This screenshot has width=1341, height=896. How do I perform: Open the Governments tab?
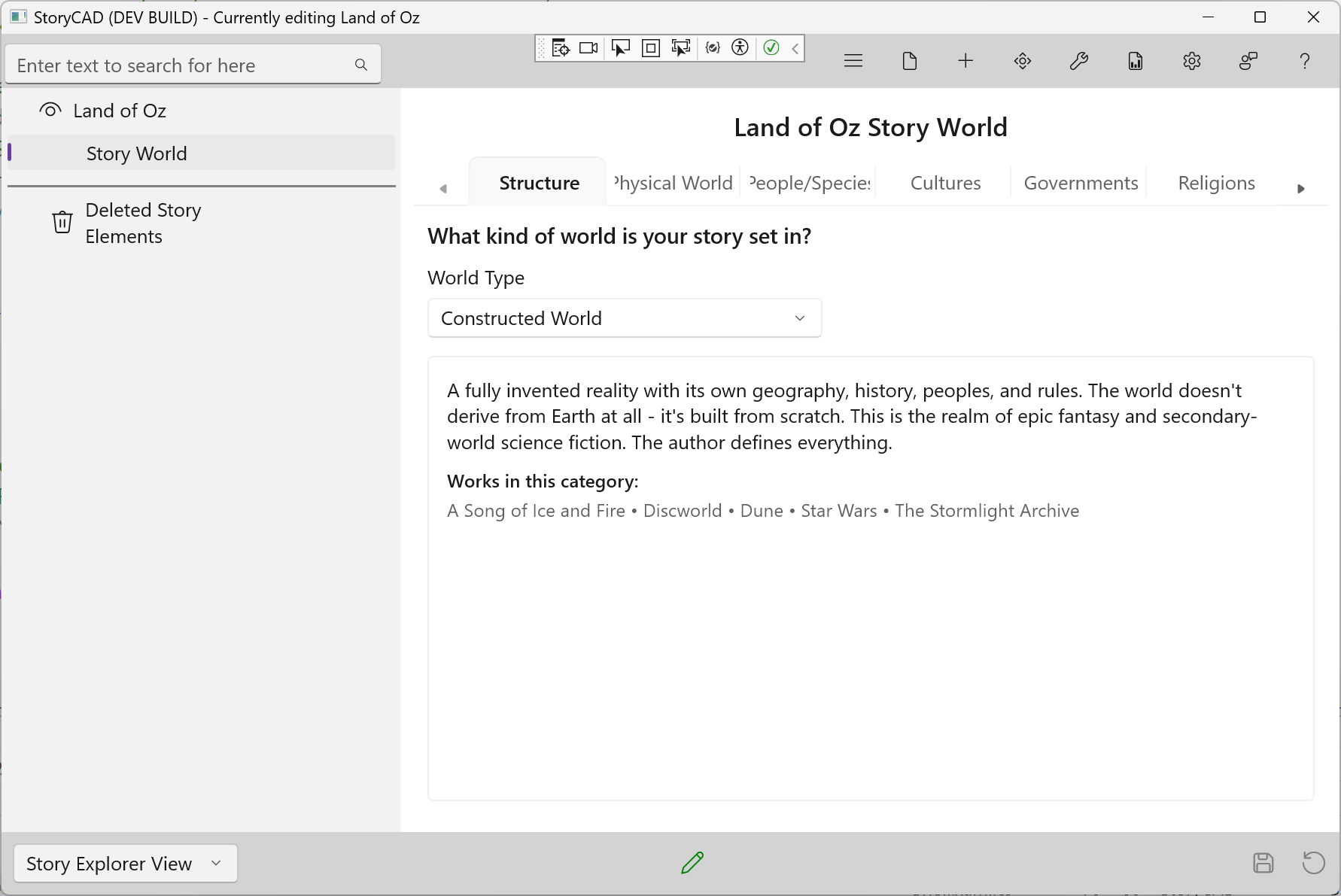coord(1081,183)
